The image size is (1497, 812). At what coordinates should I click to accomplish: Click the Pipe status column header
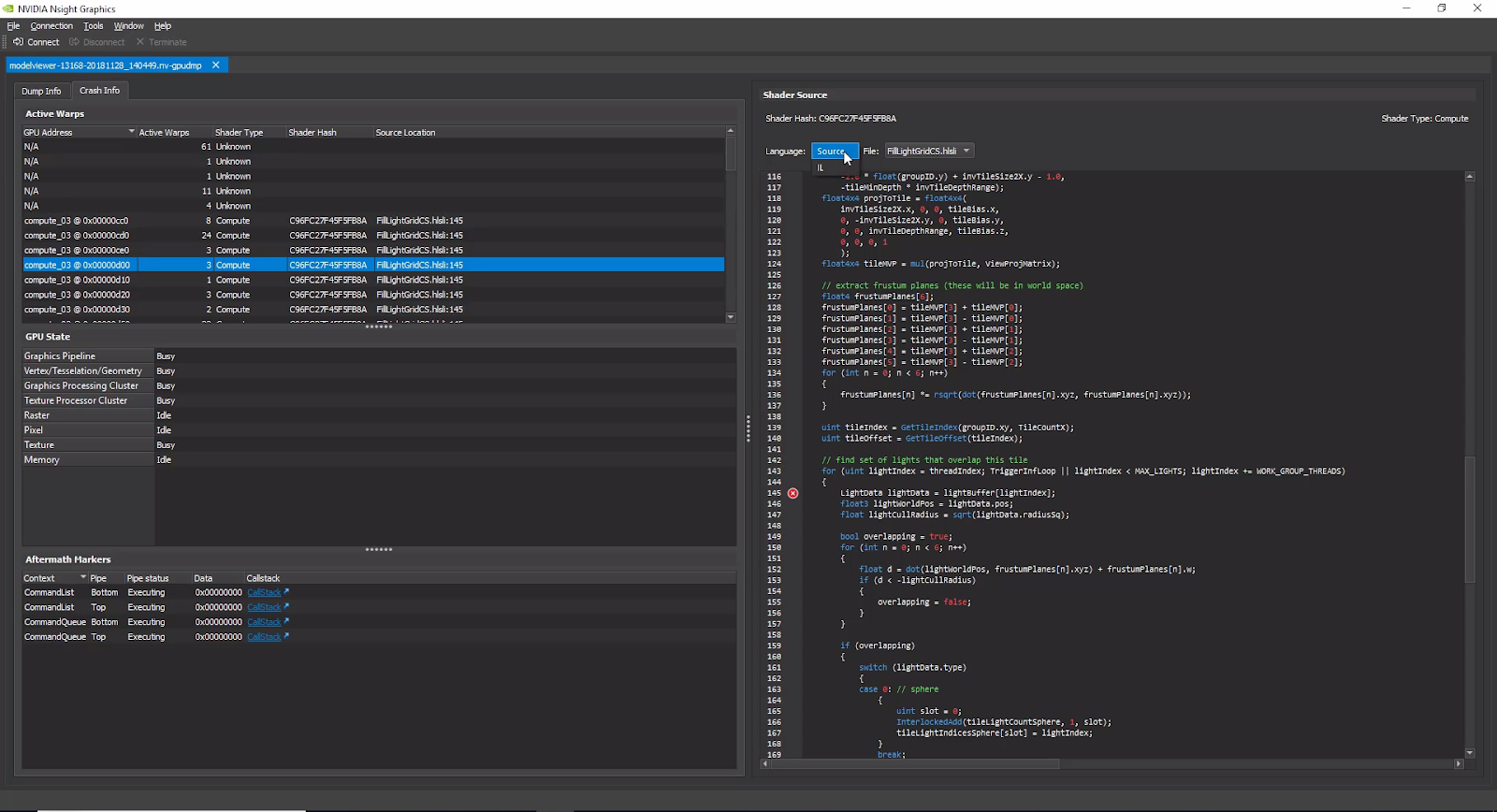coord(157,578)
